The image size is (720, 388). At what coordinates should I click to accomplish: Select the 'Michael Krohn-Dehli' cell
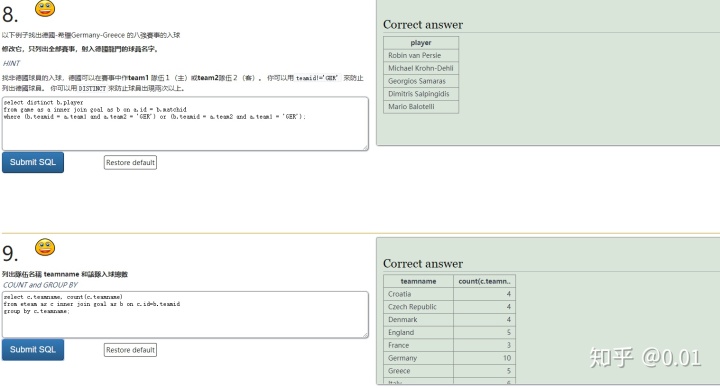coord(421,68)
